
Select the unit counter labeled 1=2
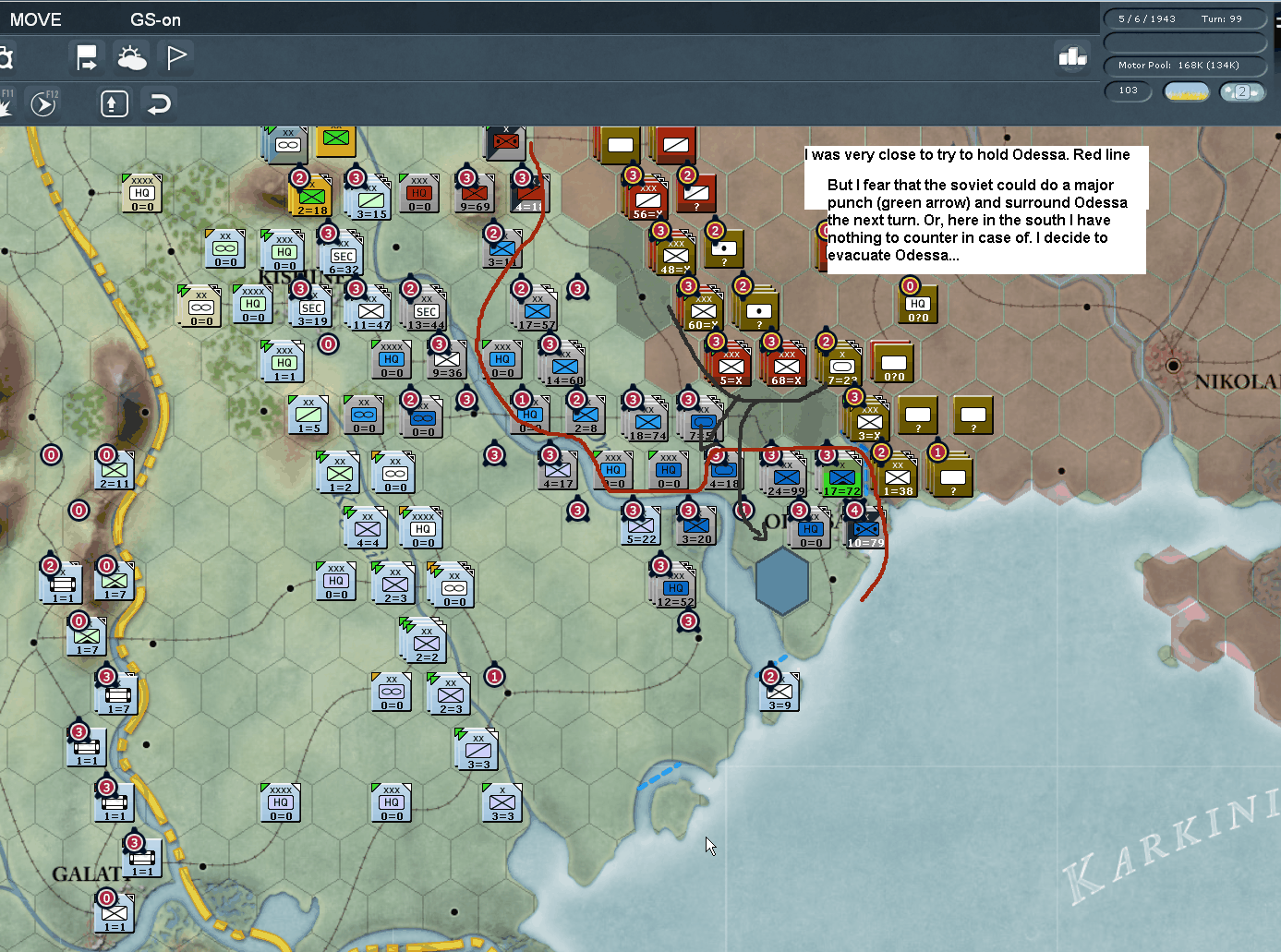(340, 474)
